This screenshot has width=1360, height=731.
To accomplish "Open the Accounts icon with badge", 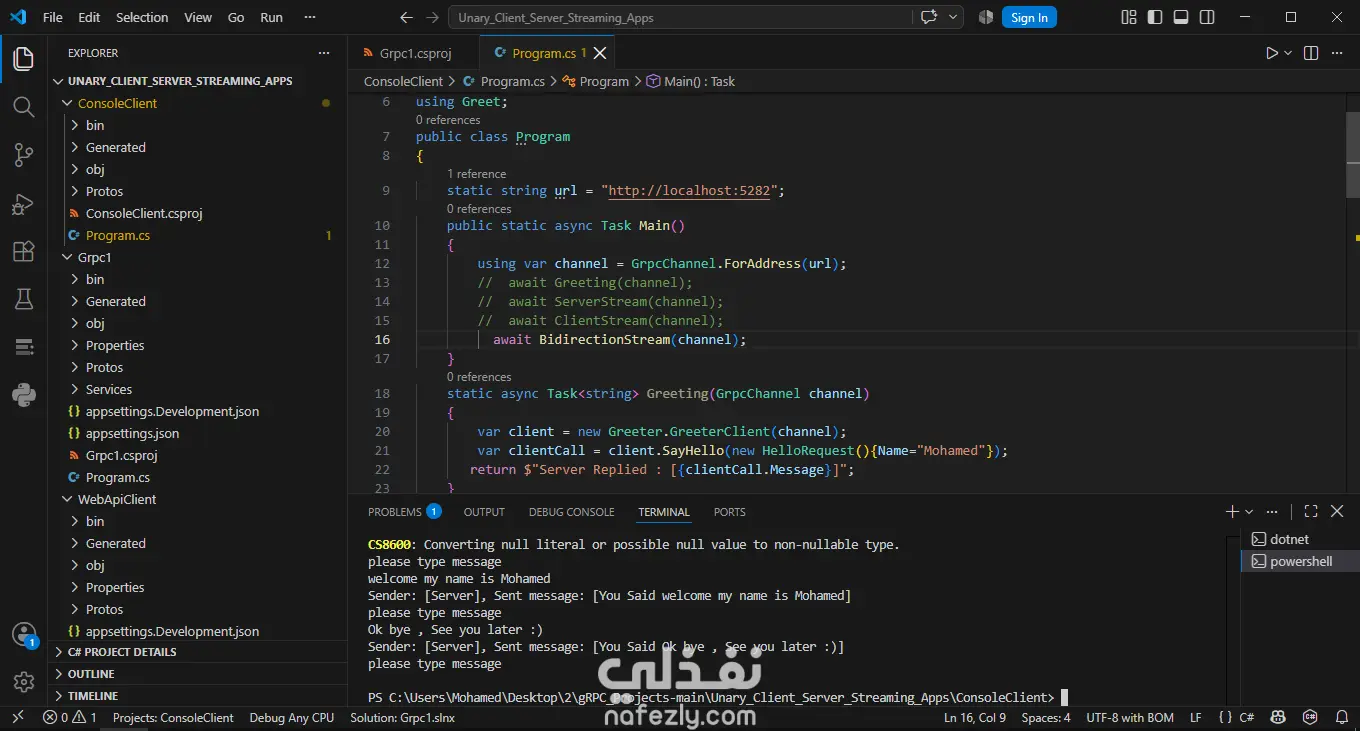I will click(24, 634).
